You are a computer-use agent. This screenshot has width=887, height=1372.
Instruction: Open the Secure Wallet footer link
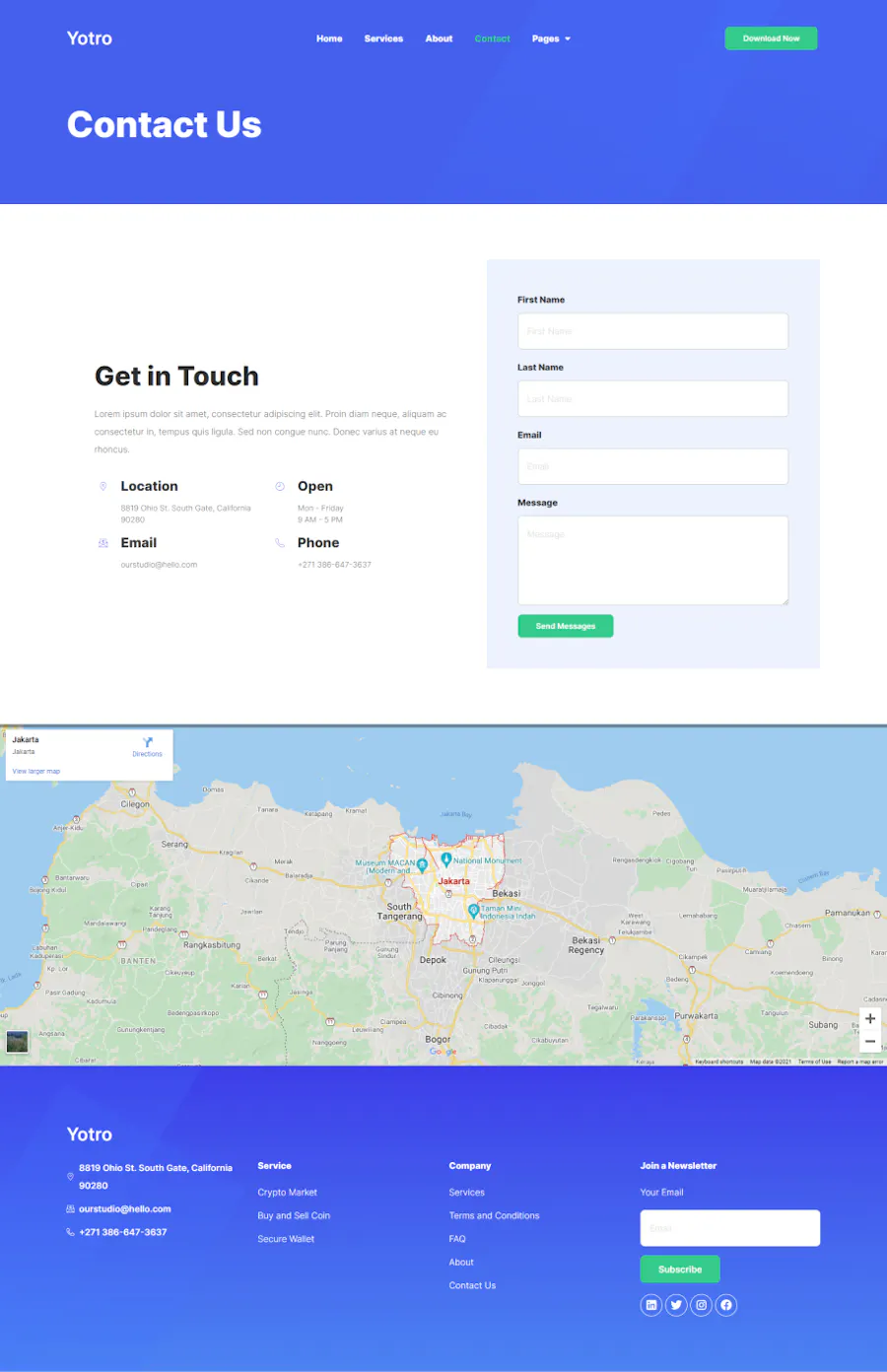[x=286, y=1239]
